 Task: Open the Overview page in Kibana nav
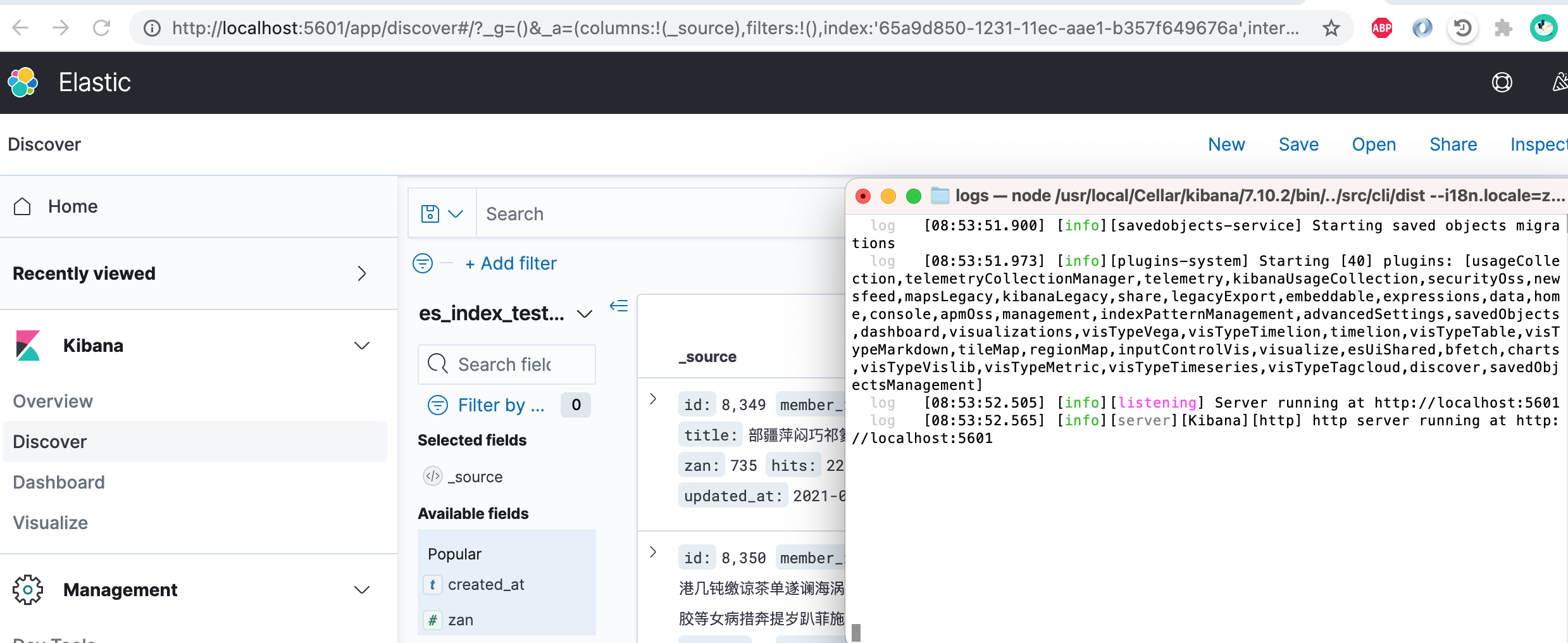(53, 401)
